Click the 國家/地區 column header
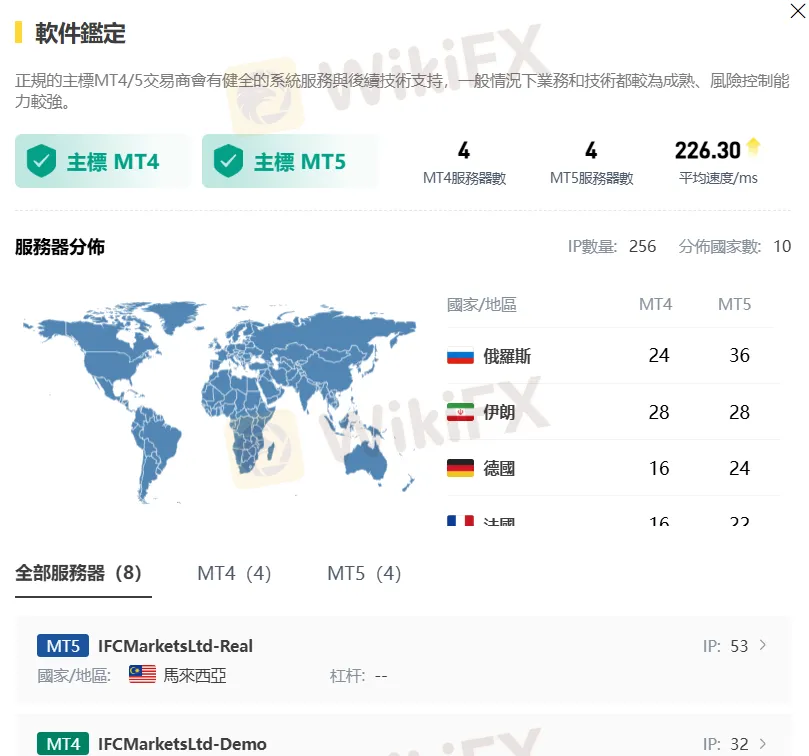The width and height of the screenshot is (809, 756). (x=481, y=304)
